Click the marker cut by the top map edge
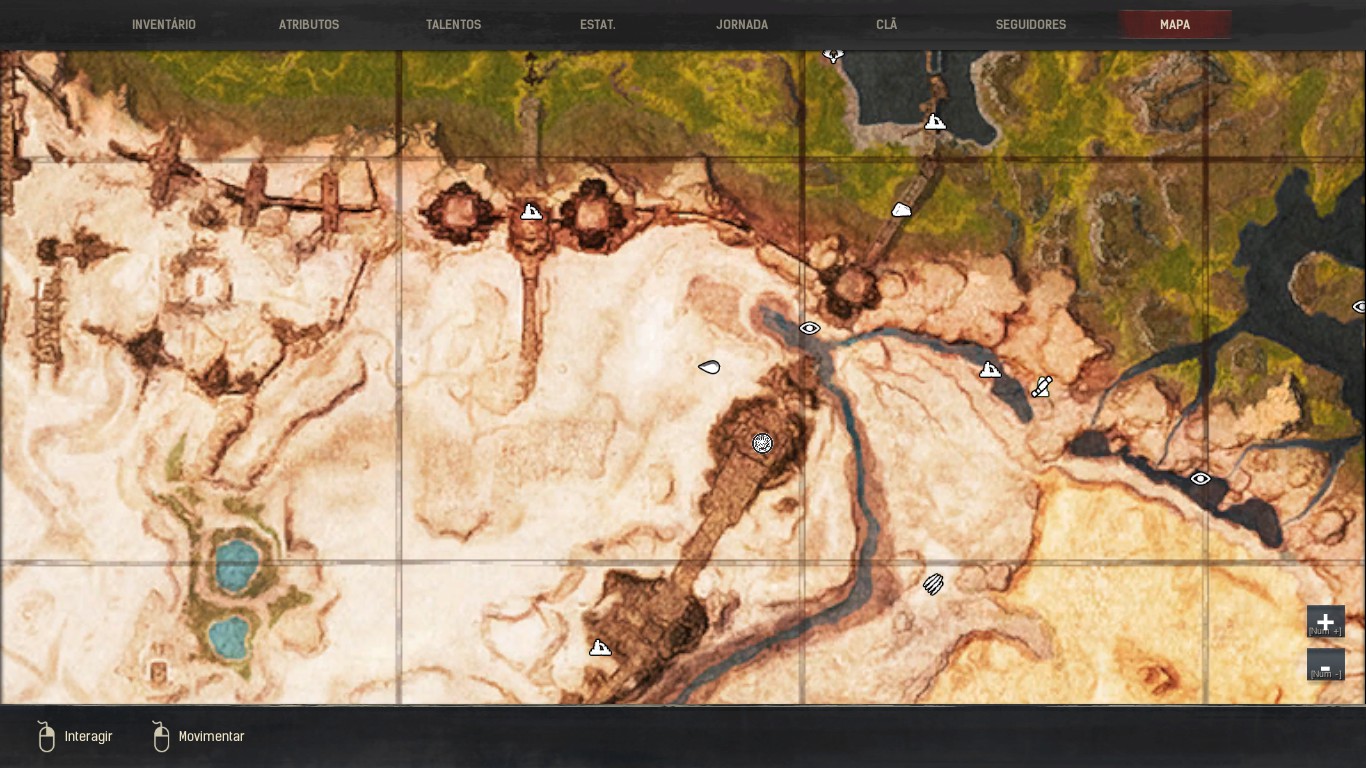 [x=833, y=55]
